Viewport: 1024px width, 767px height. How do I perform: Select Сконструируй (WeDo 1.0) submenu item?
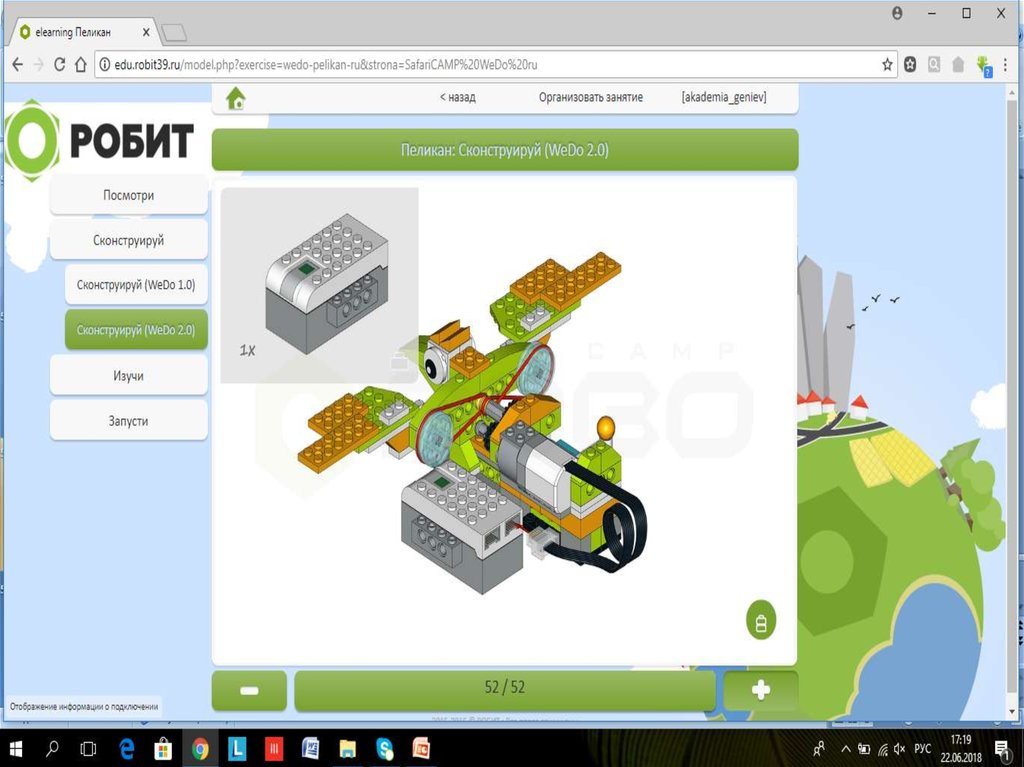(x=136, y=285)
